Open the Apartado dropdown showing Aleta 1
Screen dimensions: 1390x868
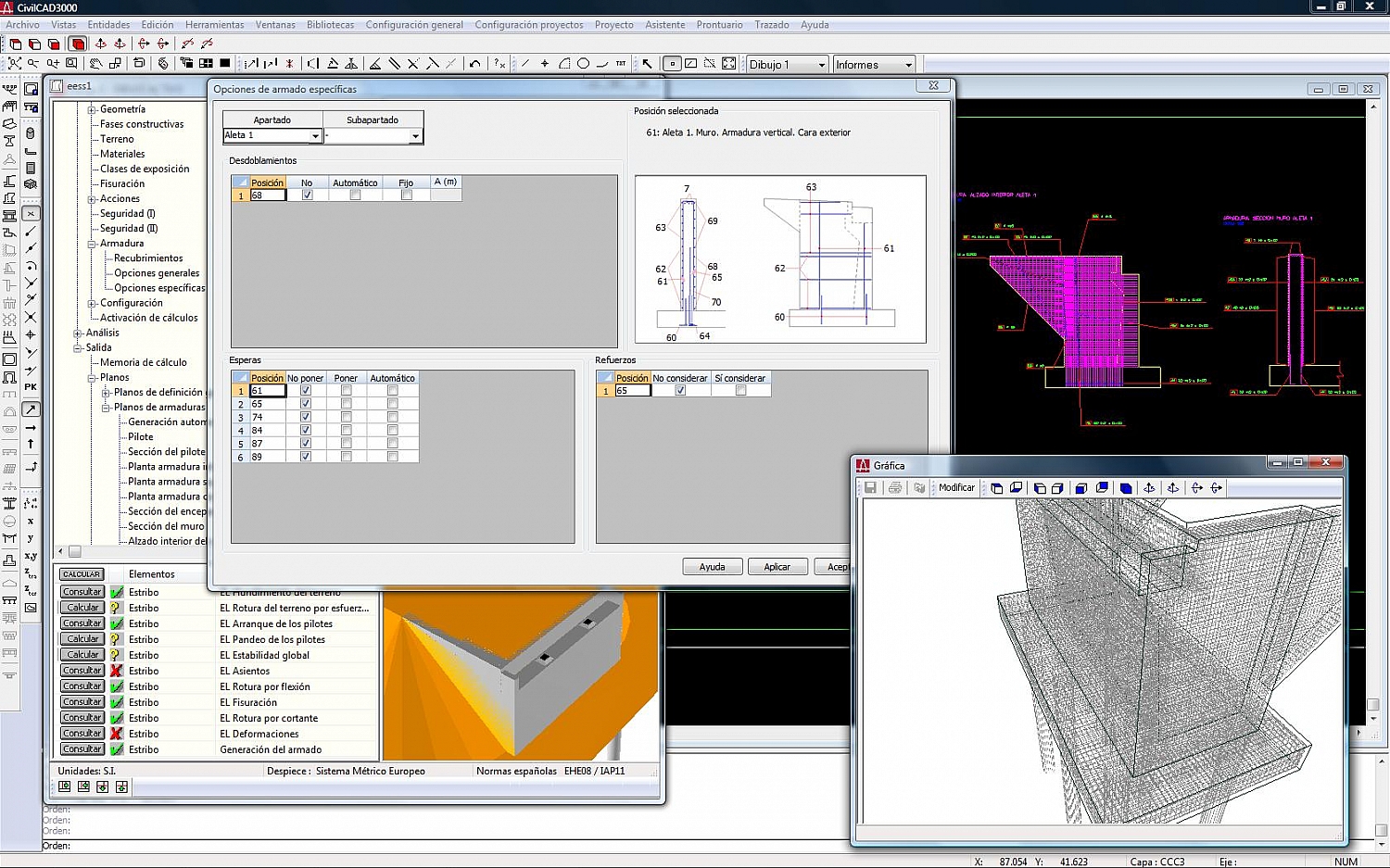pos(315,136)
